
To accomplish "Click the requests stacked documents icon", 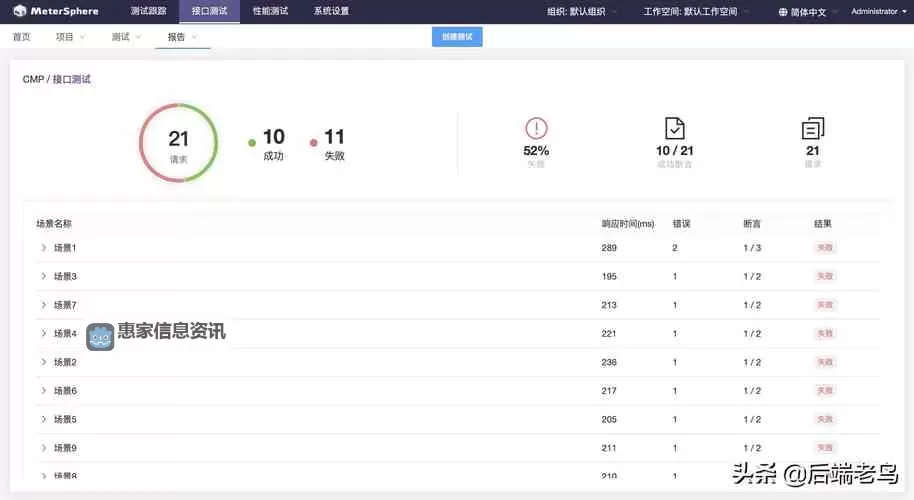I will [812, 128].
